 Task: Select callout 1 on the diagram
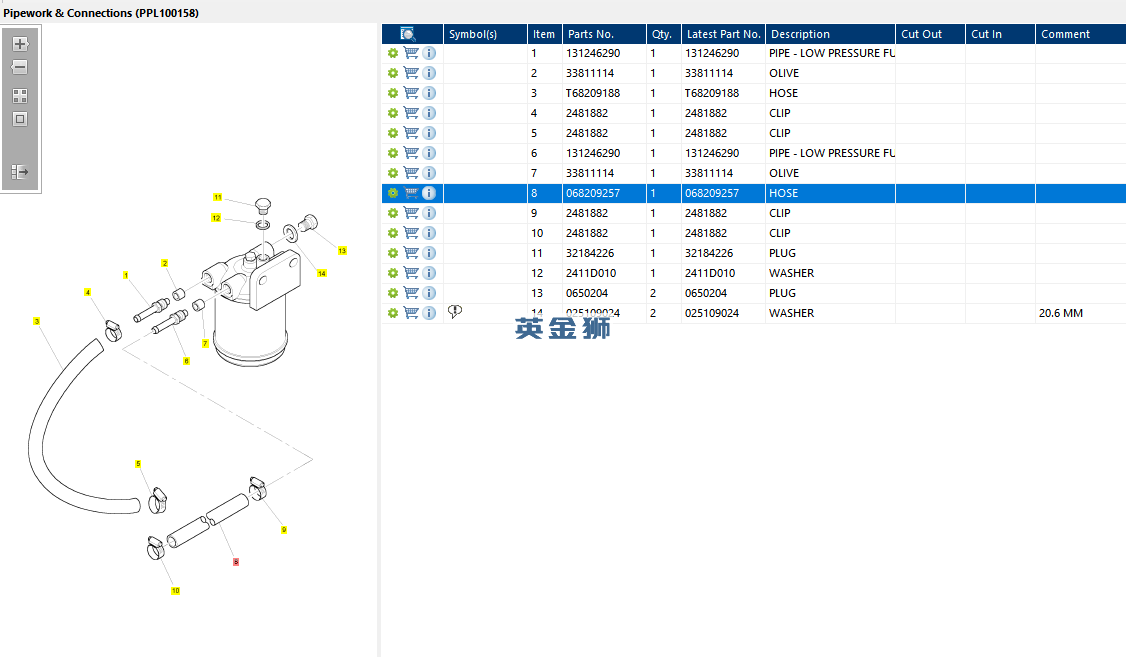(x=126, y=275)
